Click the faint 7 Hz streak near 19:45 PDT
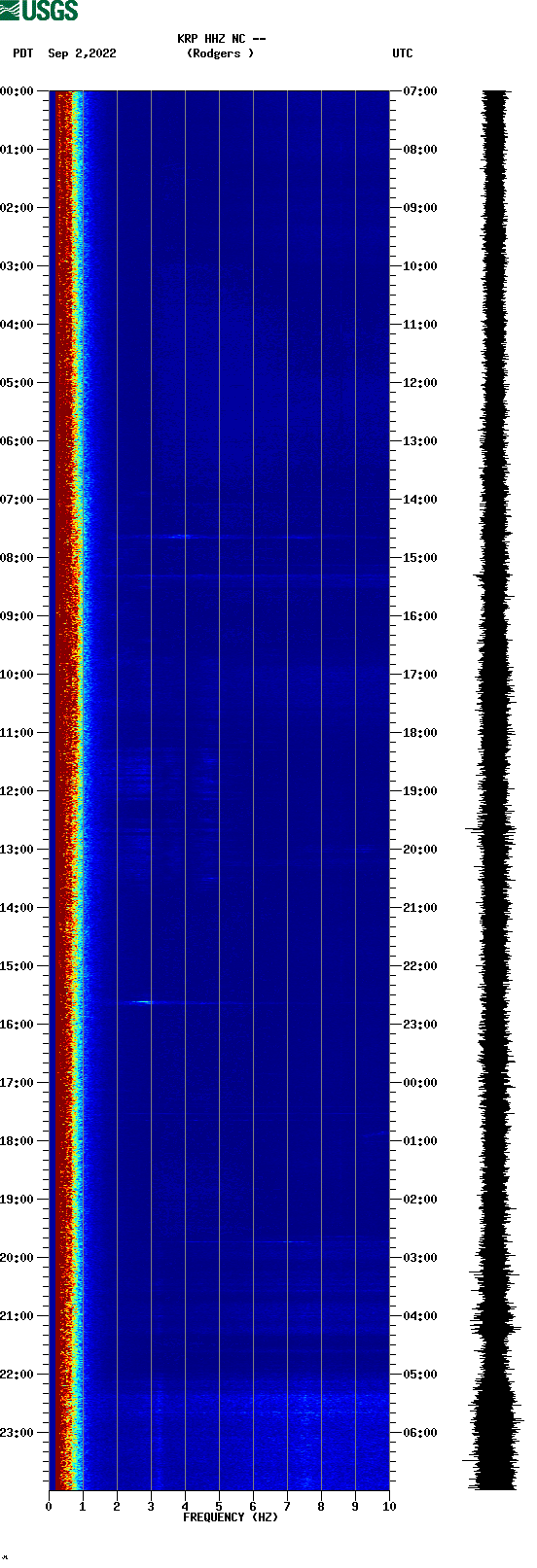 (290, 1241)
